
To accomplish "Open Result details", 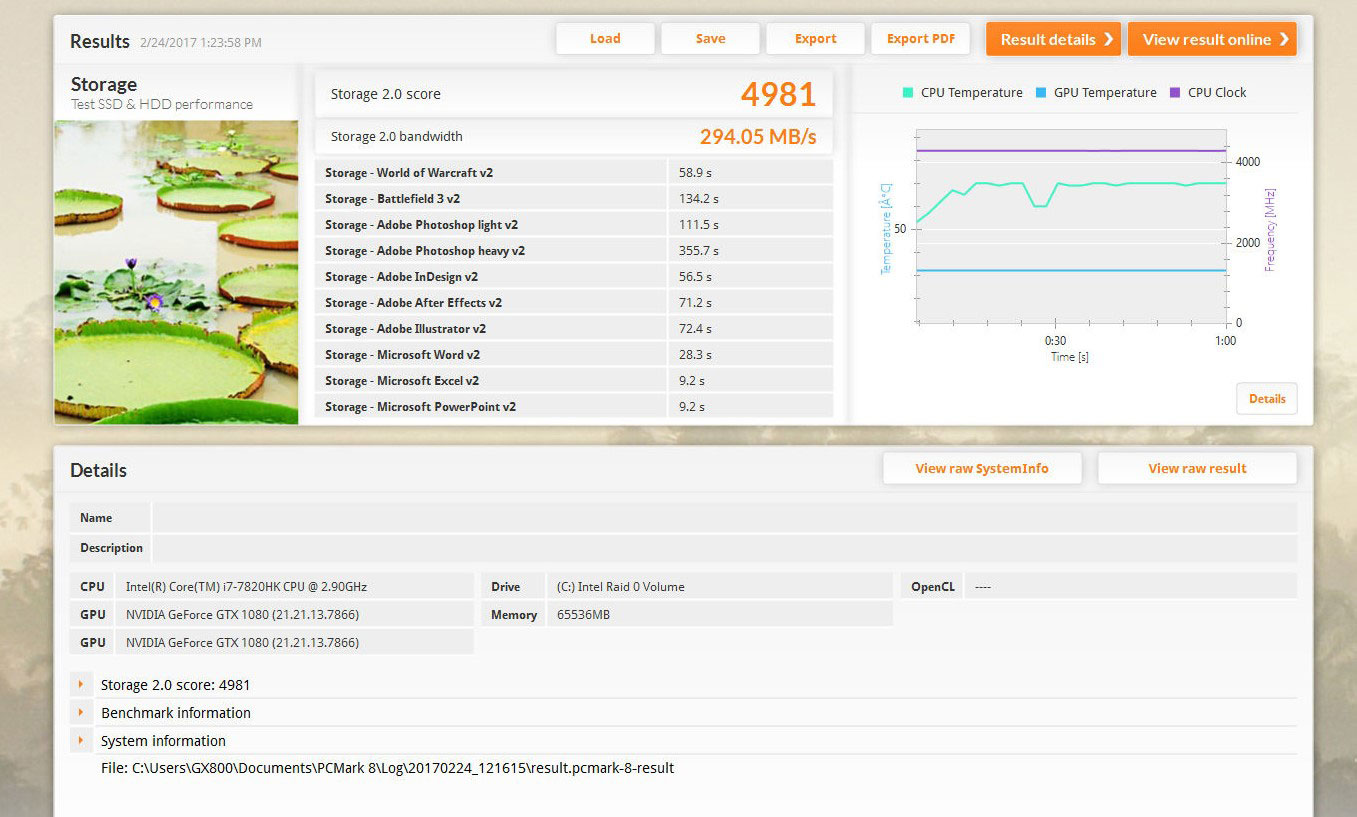I will tap(1053, 39).
